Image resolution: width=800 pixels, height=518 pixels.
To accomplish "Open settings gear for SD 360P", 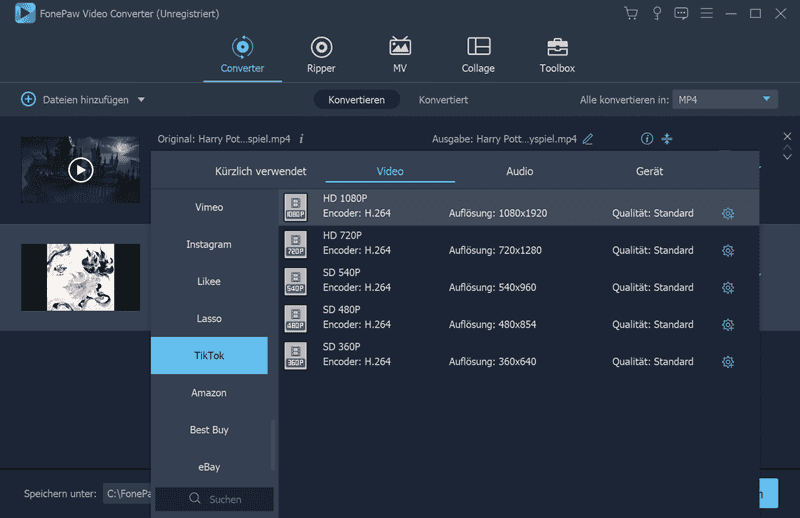I will [x=728, y=362].
